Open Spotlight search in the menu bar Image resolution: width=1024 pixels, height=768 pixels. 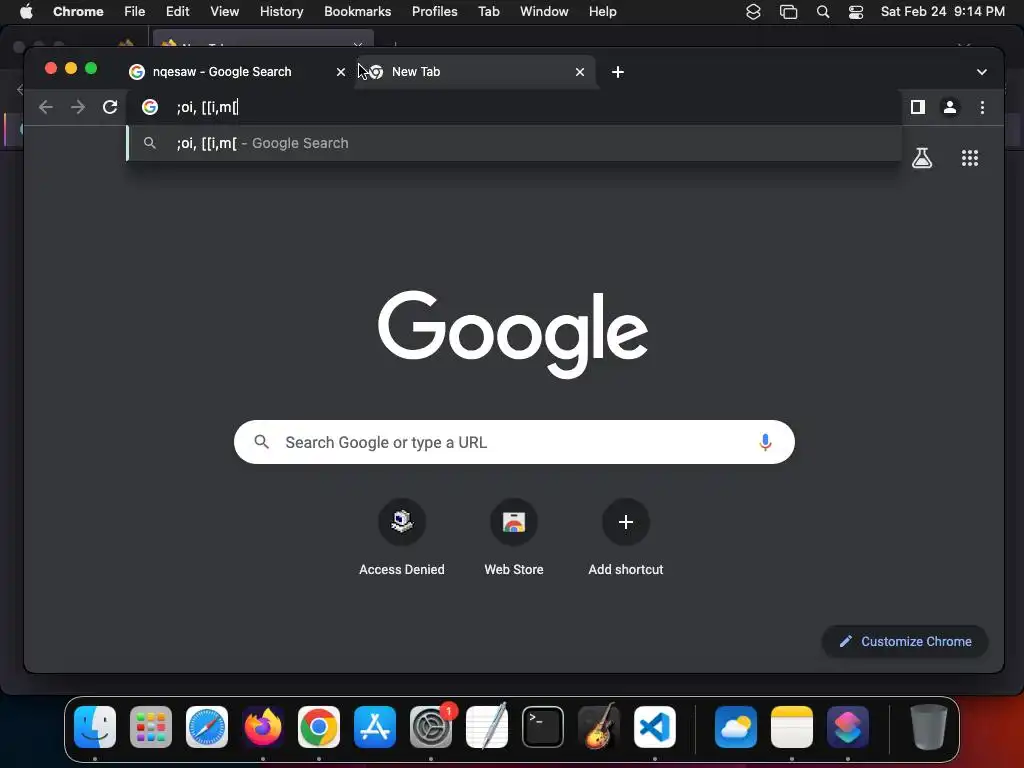tap(823, 11)
